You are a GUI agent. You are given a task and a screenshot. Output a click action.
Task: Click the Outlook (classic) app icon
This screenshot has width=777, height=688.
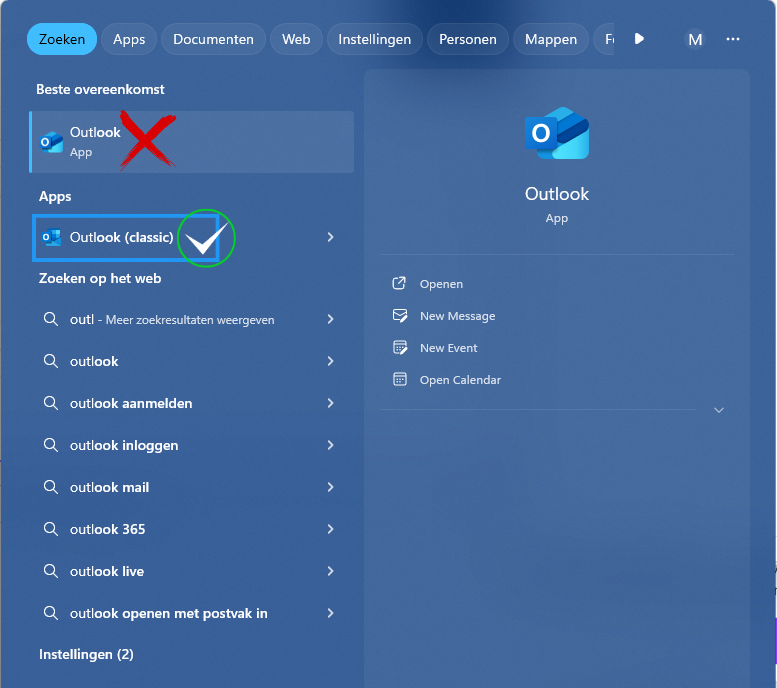tap(51, 237)
